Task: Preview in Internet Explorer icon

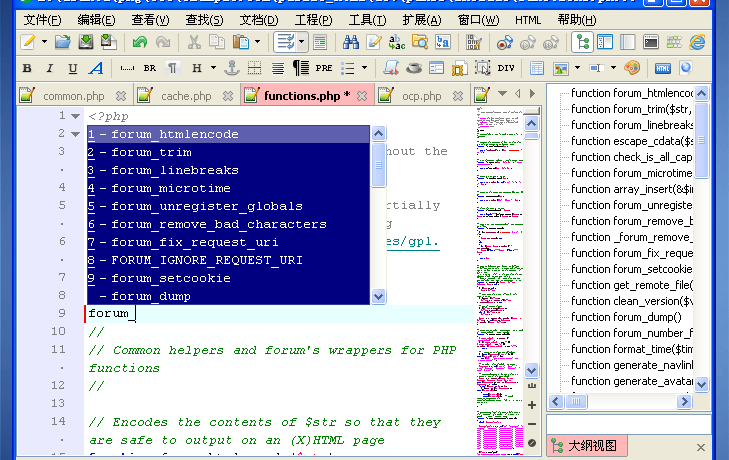Action: [697, 42]
